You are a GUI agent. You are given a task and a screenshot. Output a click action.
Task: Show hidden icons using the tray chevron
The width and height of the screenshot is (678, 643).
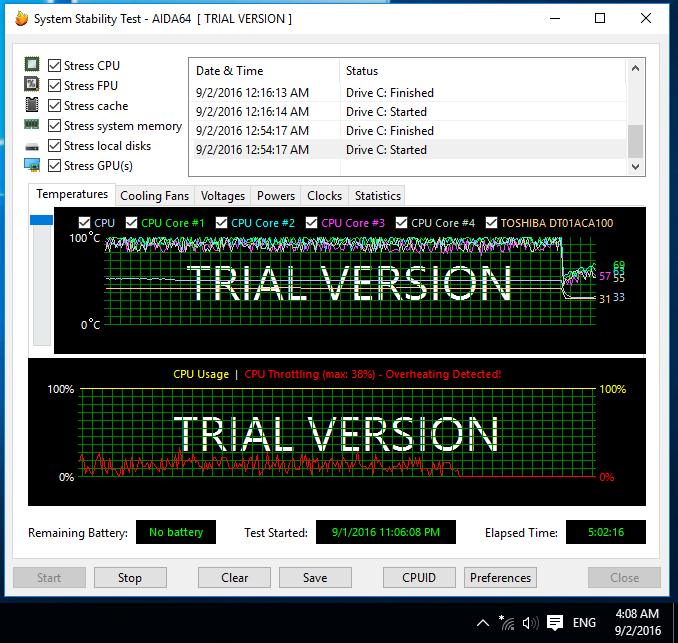pyautogui.click(x=483, y=623)
